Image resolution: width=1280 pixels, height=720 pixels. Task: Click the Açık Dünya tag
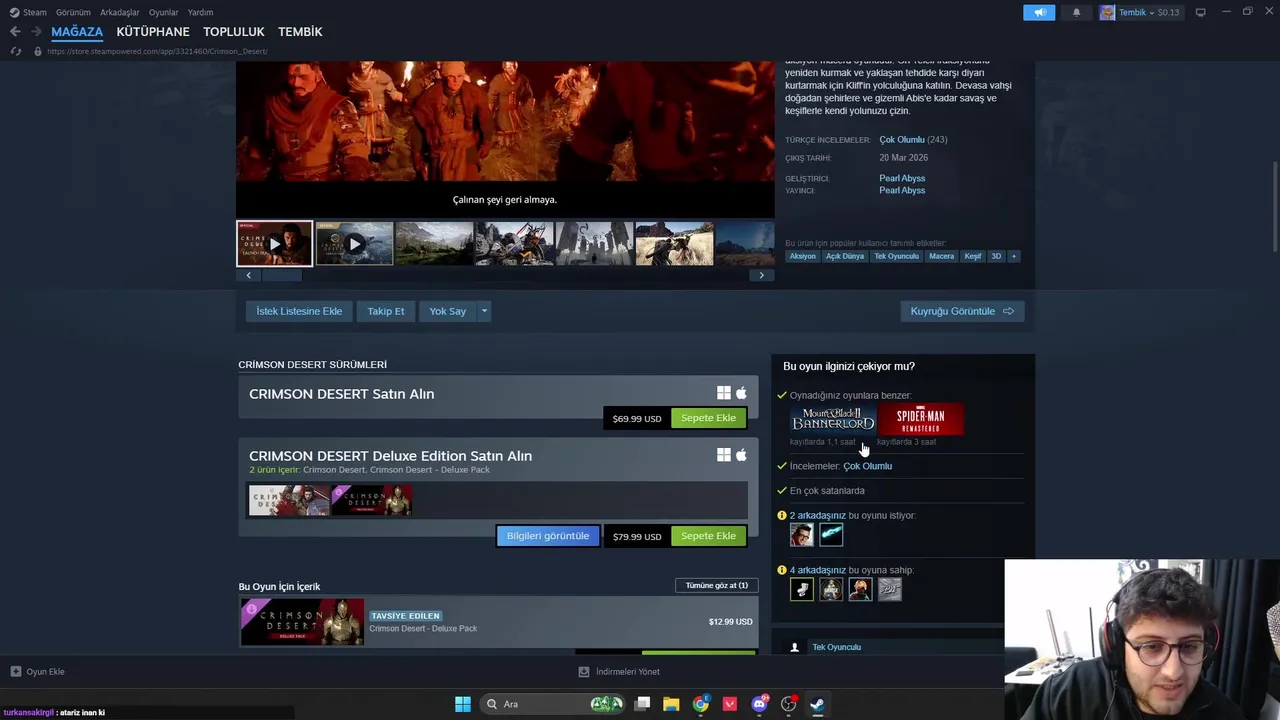(x=845, y=256)
